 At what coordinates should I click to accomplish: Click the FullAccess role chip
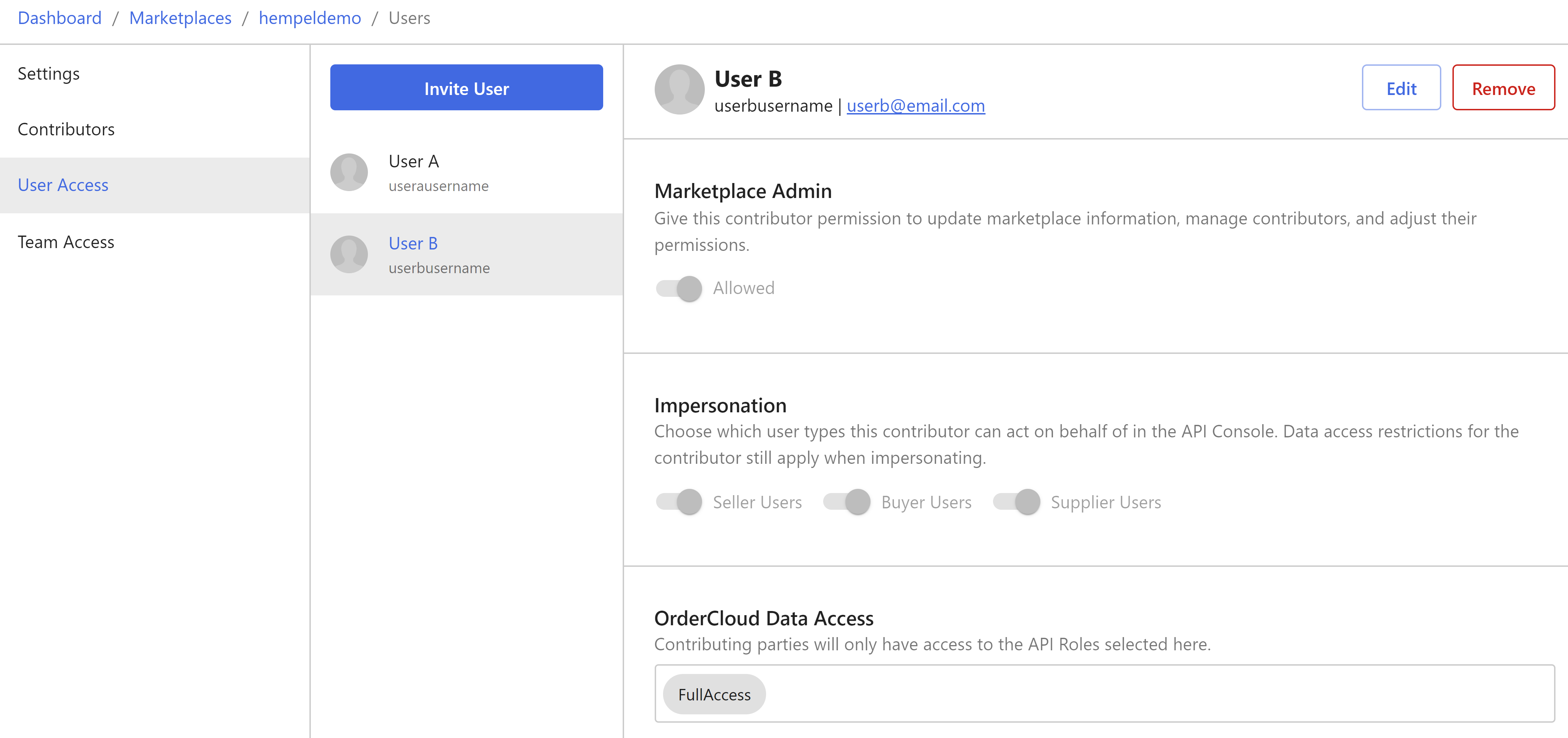tap(714, 694)
